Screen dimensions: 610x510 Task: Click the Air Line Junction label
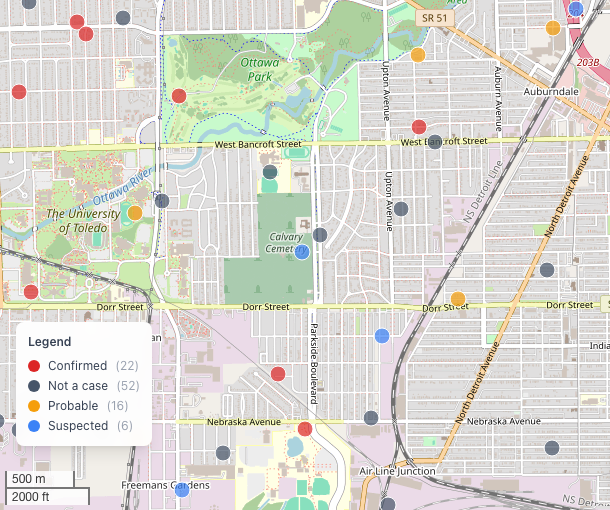(x=397, y=471)
